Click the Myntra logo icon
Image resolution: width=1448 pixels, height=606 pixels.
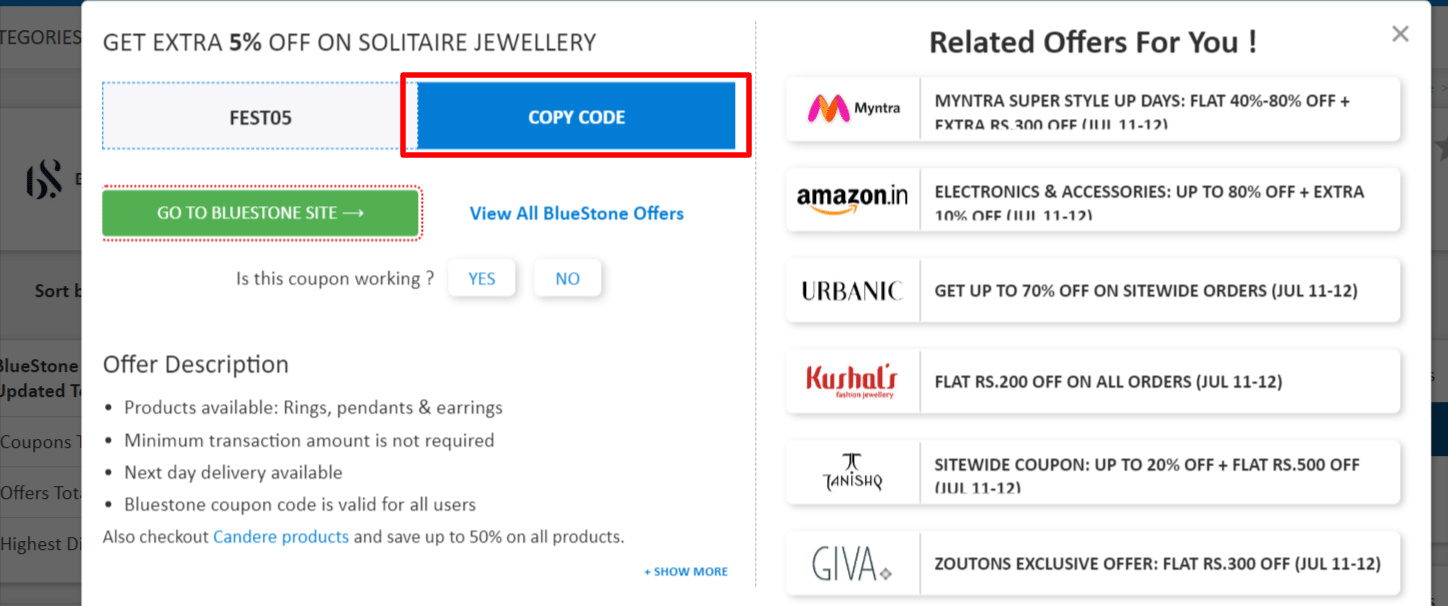point(853,108)
